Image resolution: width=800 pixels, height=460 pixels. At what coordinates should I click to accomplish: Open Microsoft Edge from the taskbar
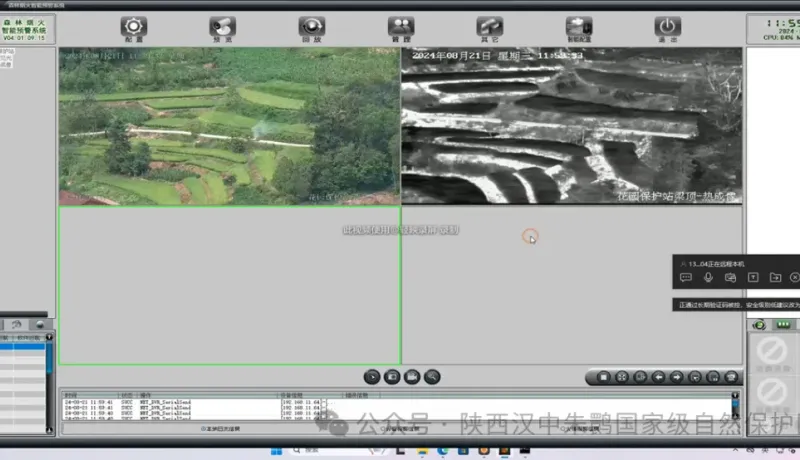(443, 451)
